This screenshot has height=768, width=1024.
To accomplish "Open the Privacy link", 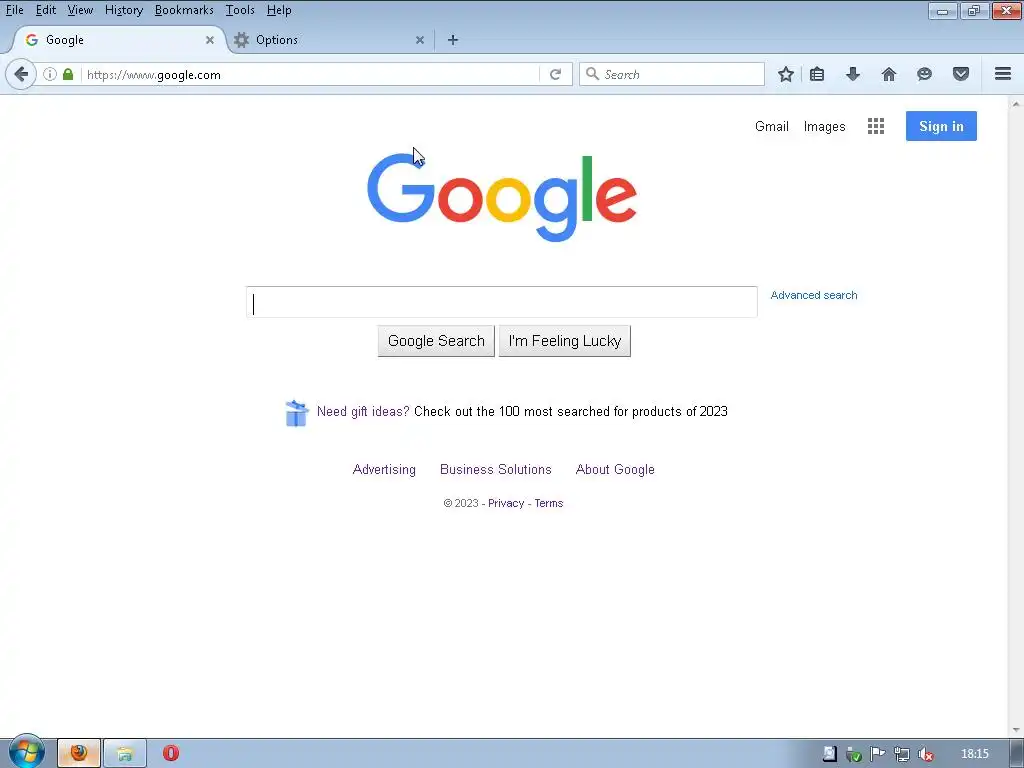I will point(506,504).
